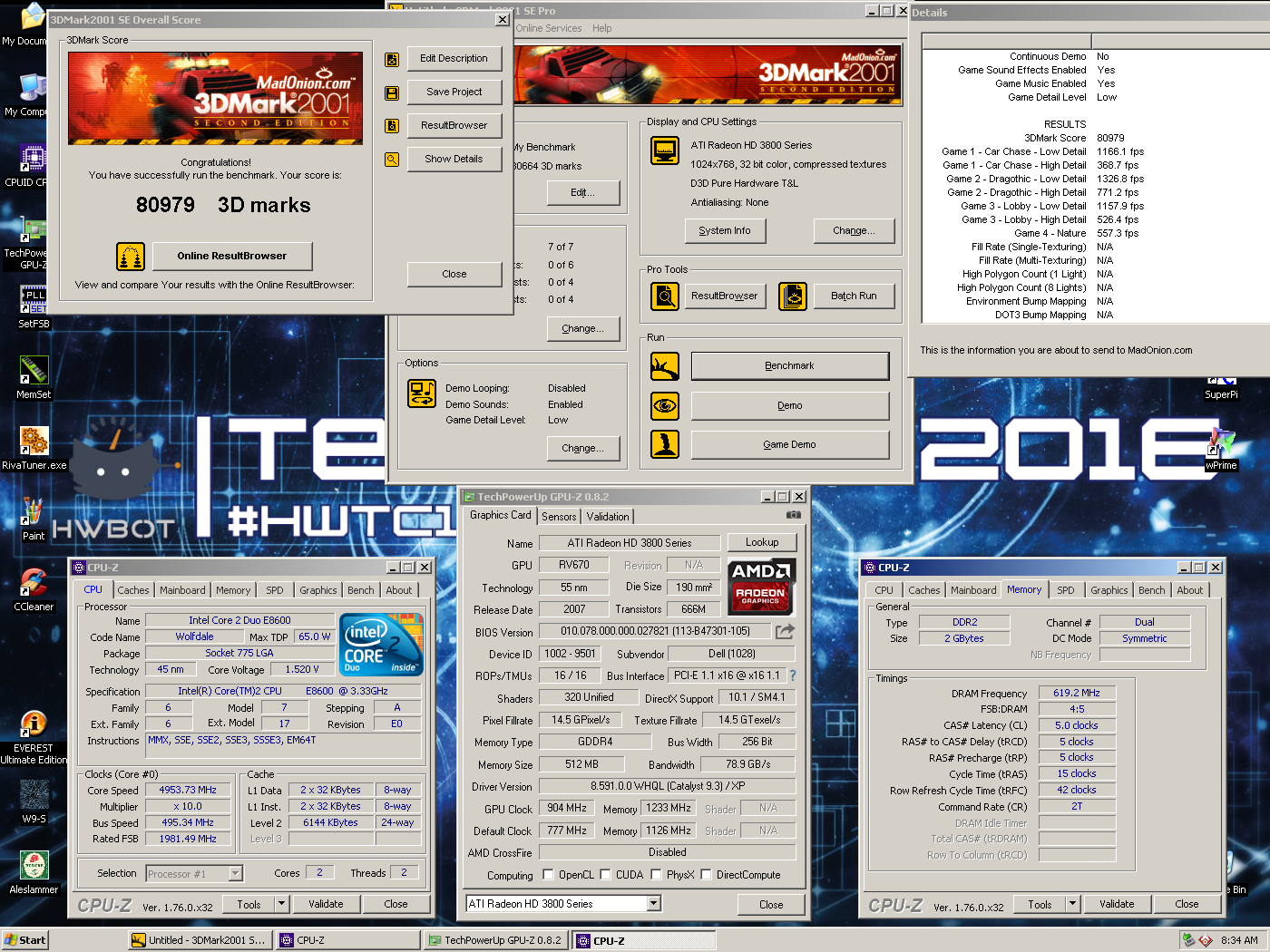The height and width of the screenshot is (952, 1270).
Task: Click the Core Speed value 4953.73 MHz
Action: 188,791
